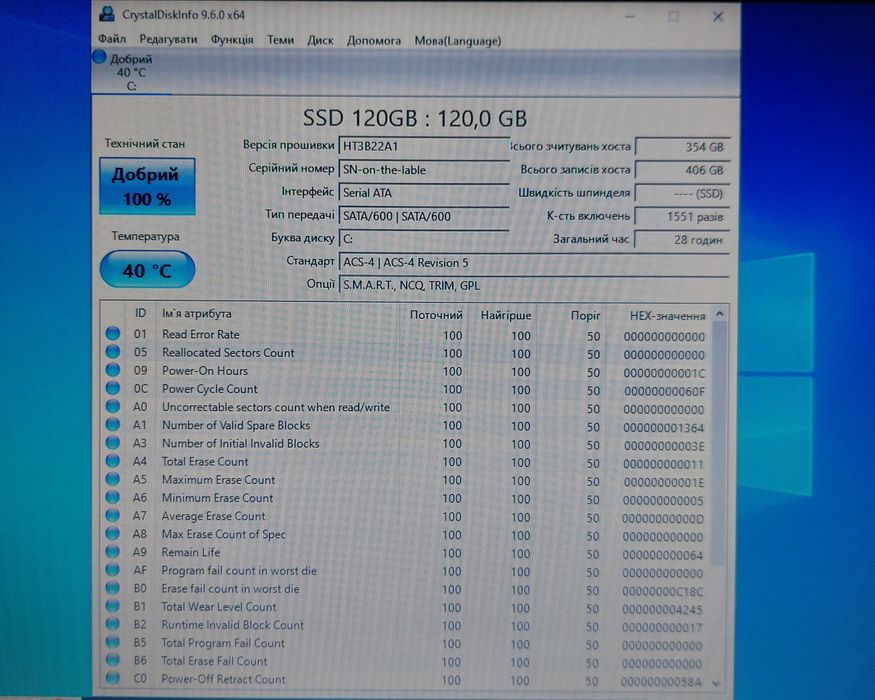Open the Допомога menu
This screenshot has width=875, height=700.
(374, 41)
